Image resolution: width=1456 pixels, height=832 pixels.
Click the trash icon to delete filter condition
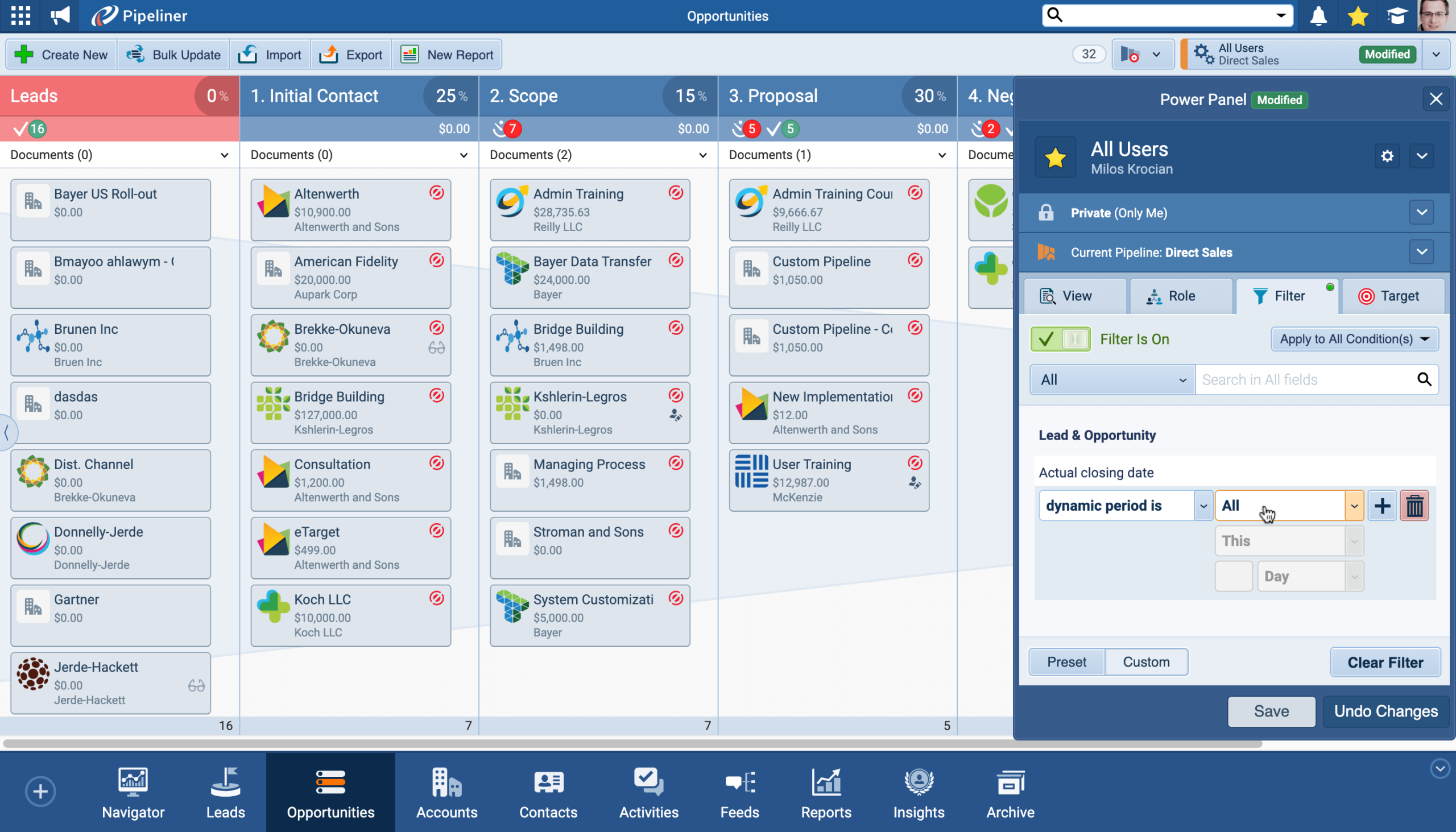point(1414,506)
